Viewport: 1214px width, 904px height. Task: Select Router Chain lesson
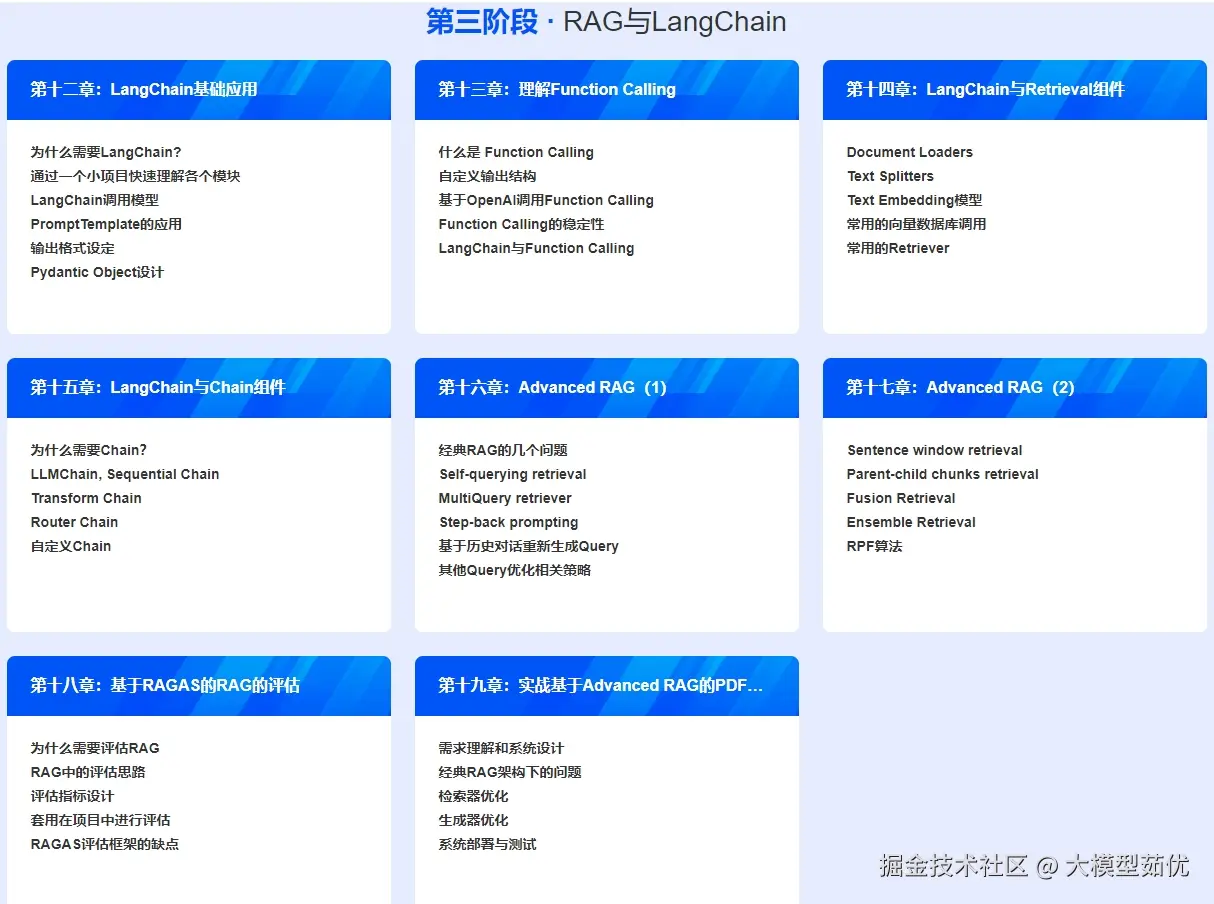74,522
